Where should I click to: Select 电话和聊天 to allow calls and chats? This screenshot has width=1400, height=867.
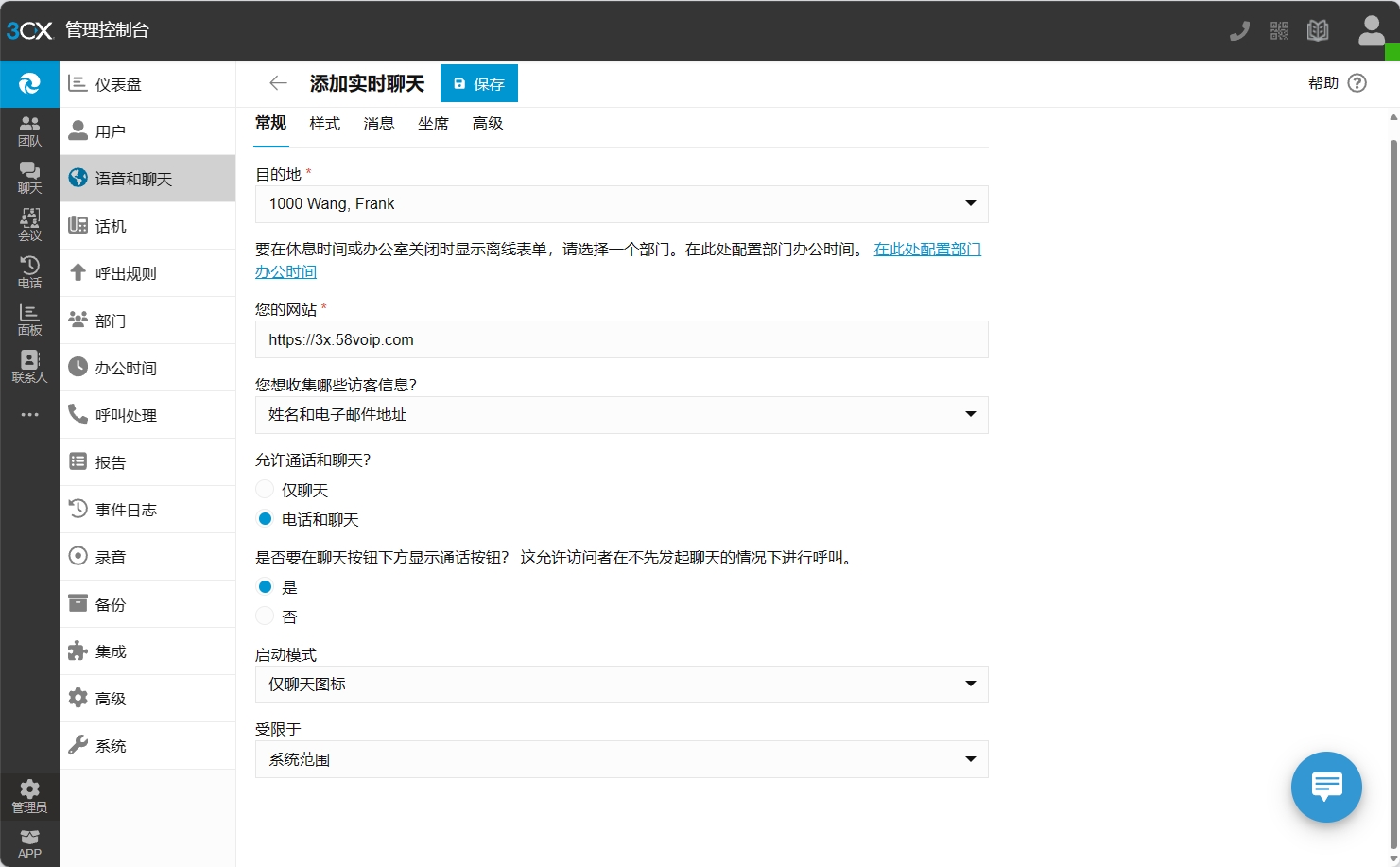[x=265, y=518]
